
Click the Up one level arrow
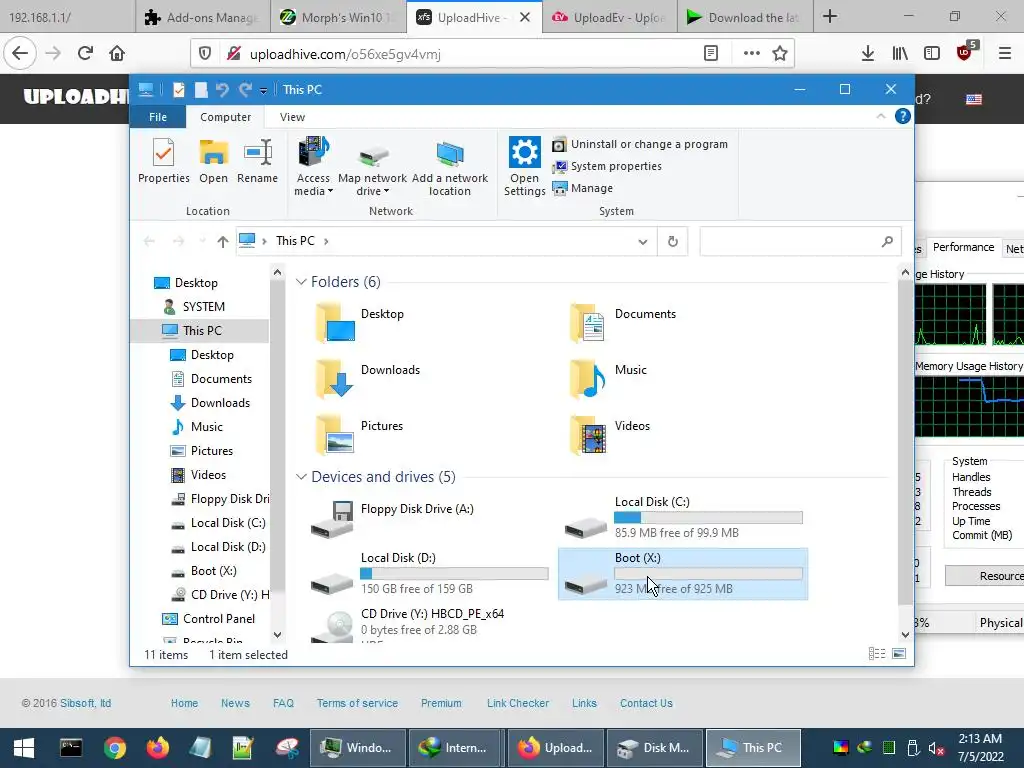coord(223,242)
